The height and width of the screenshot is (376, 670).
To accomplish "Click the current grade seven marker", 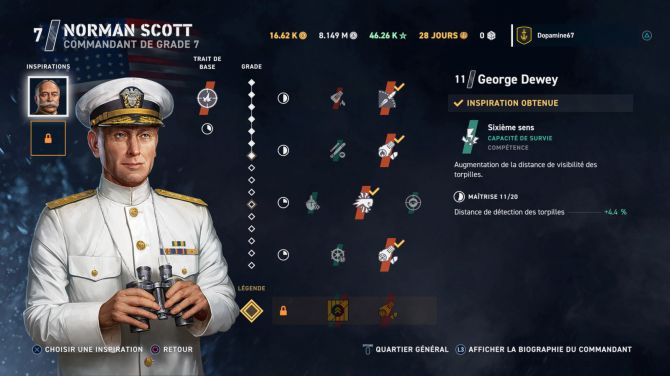I will 252,156.
